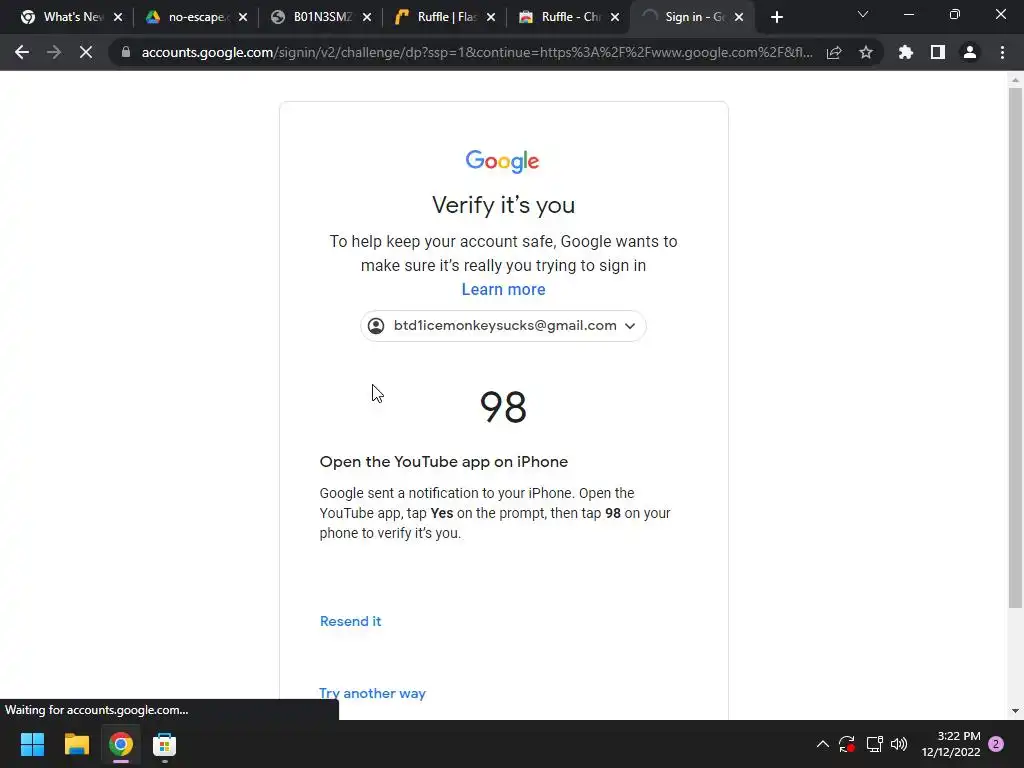Switch to the Ruffle | Flash tab
The image size is (1024, 768).
pos(445,17)
